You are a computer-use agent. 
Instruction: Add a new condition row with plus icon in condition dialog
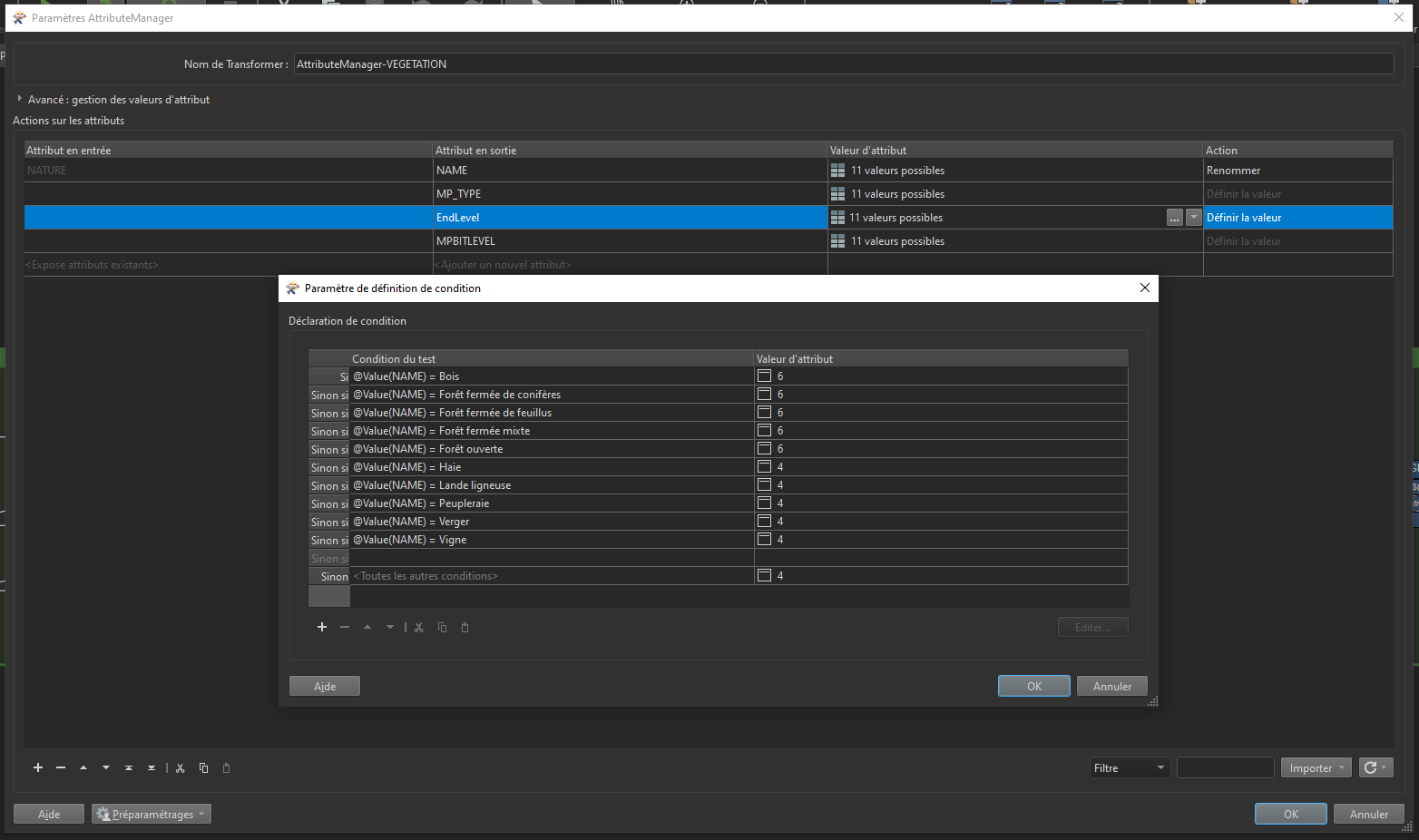pyautogui.click(x=322, y=627)
